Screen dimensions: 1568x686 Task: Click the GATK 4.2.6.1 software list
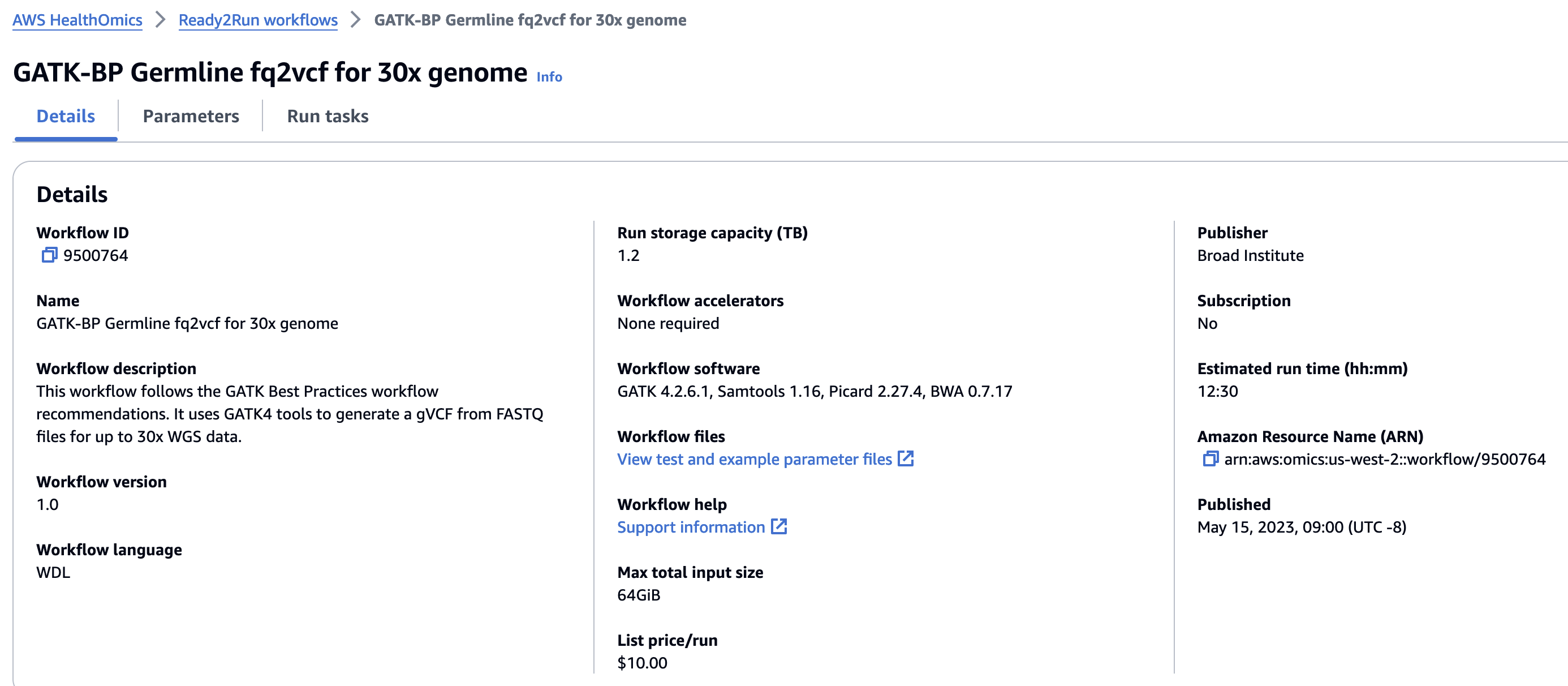click(815, 391)
